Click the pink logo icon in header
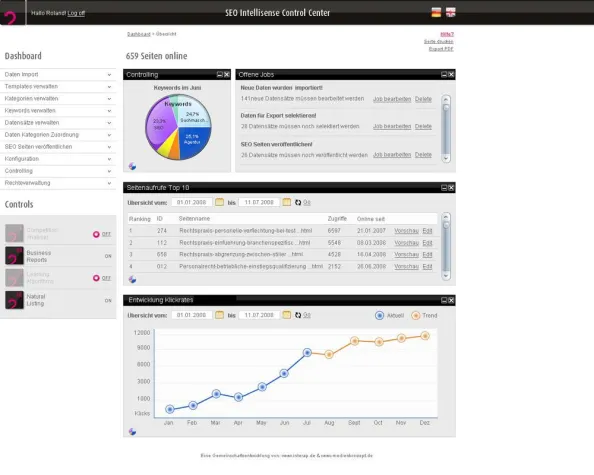 coord(10,17)
